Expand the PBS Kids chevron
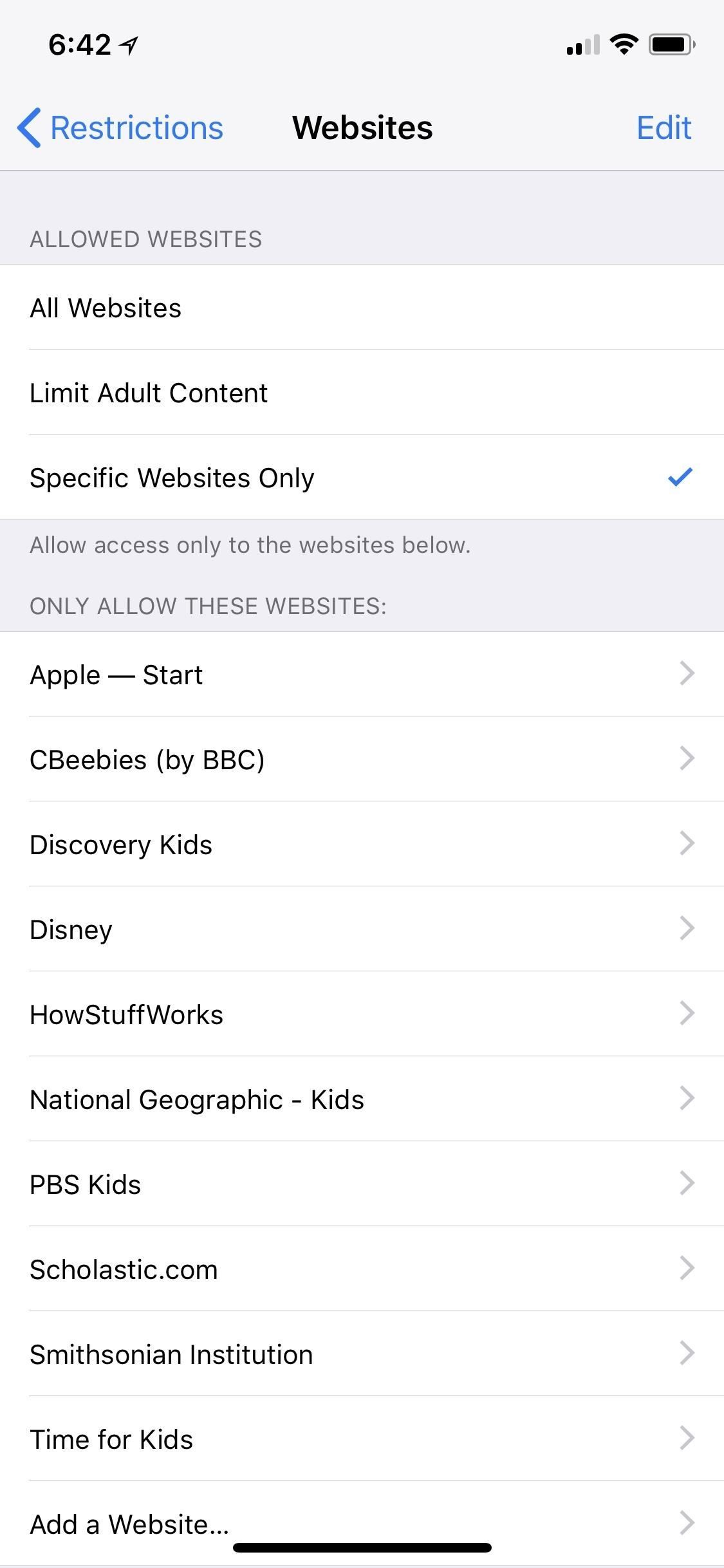 [687, 1184]
